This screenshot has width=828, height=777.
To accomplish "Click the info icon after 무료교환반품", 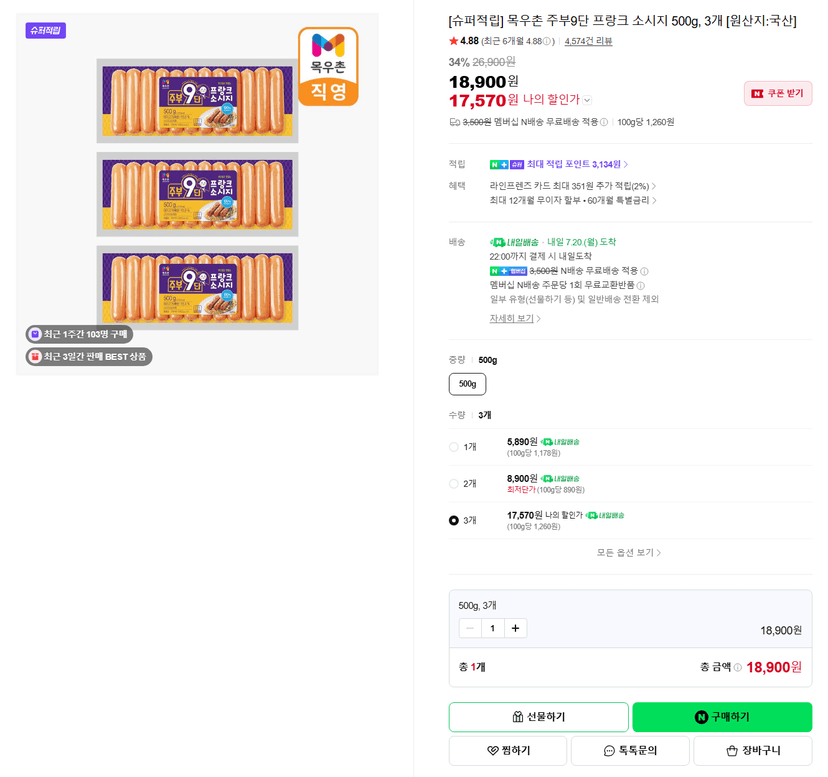I will 641,286.
